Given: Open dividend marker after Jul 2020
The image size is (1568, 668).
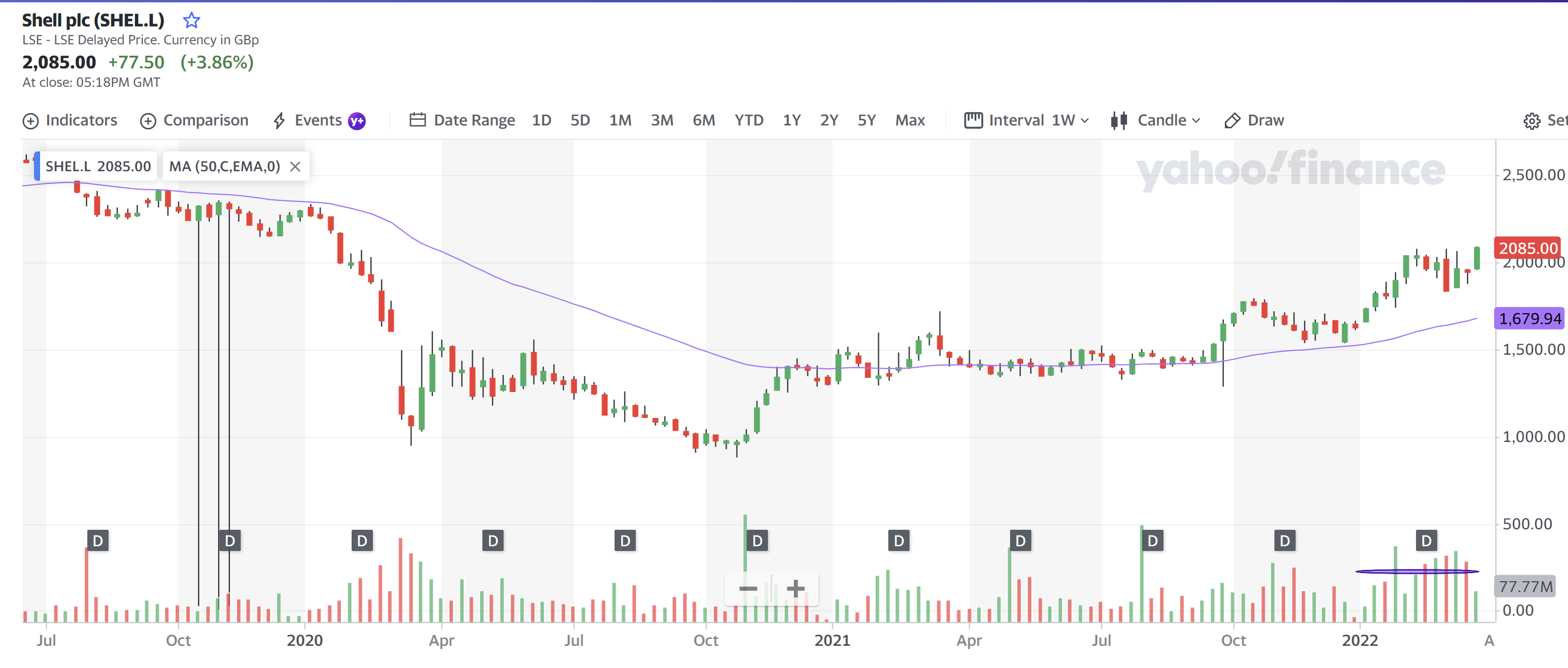Looking at the screenshot, I should pyautogui.click(x=625, y=541).
